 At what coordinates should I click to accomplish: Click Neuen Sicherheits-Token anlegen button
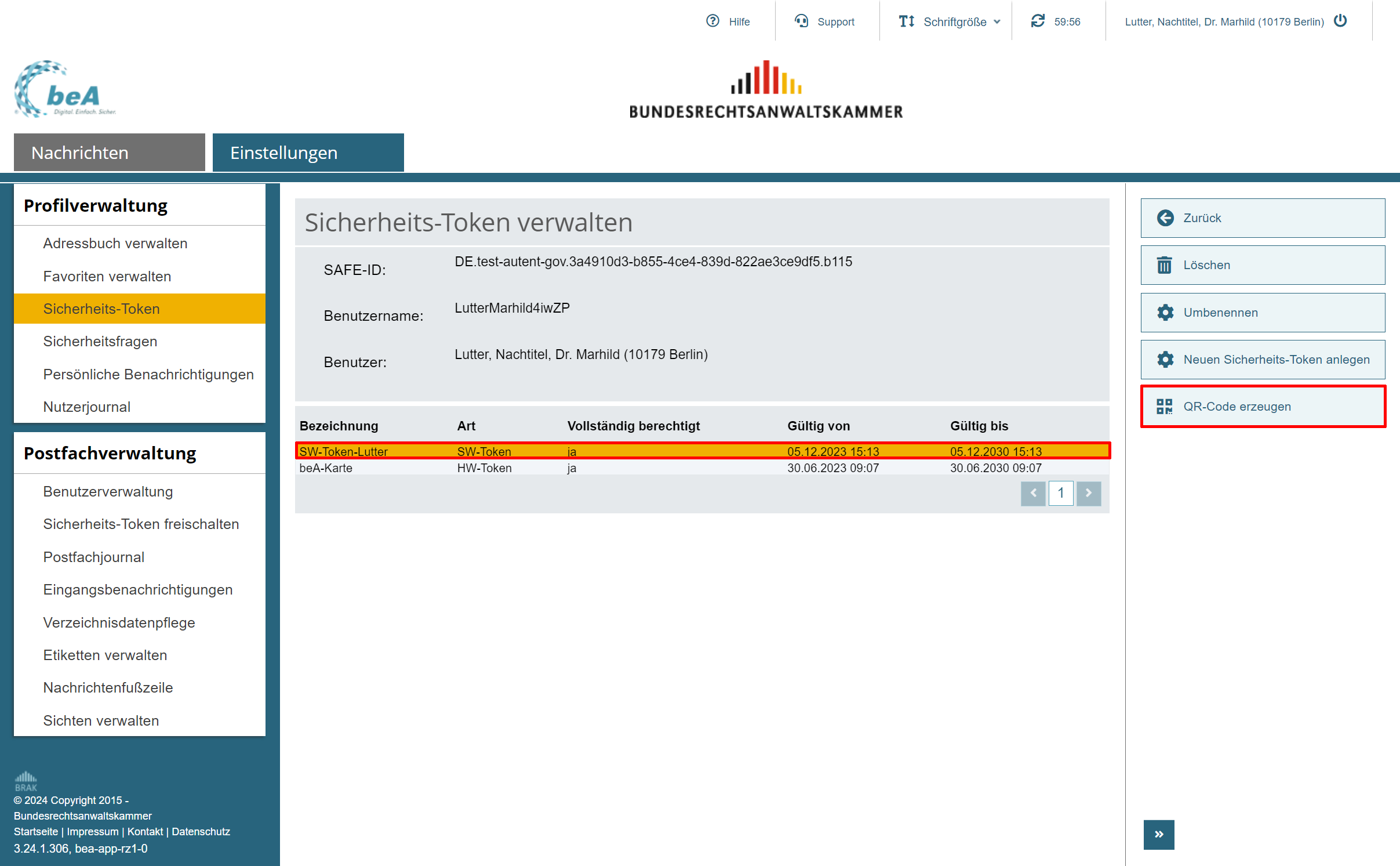(x=1263, y=360)
